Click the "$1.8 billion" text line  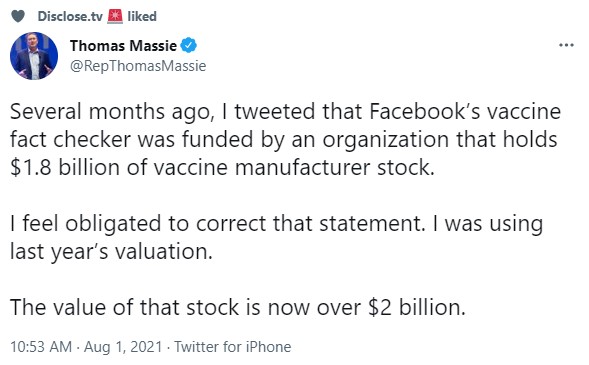222,167
